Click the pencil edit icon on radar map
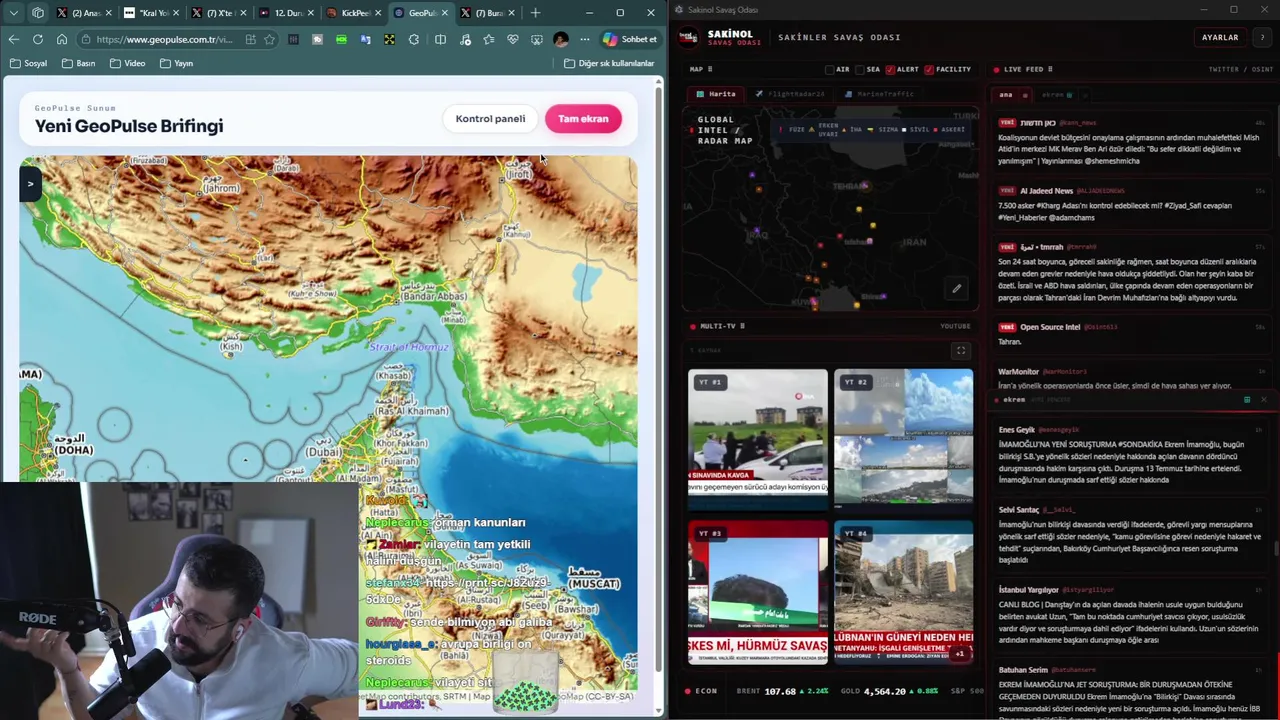Screen dimensions: 1280x720 point(956,289)
